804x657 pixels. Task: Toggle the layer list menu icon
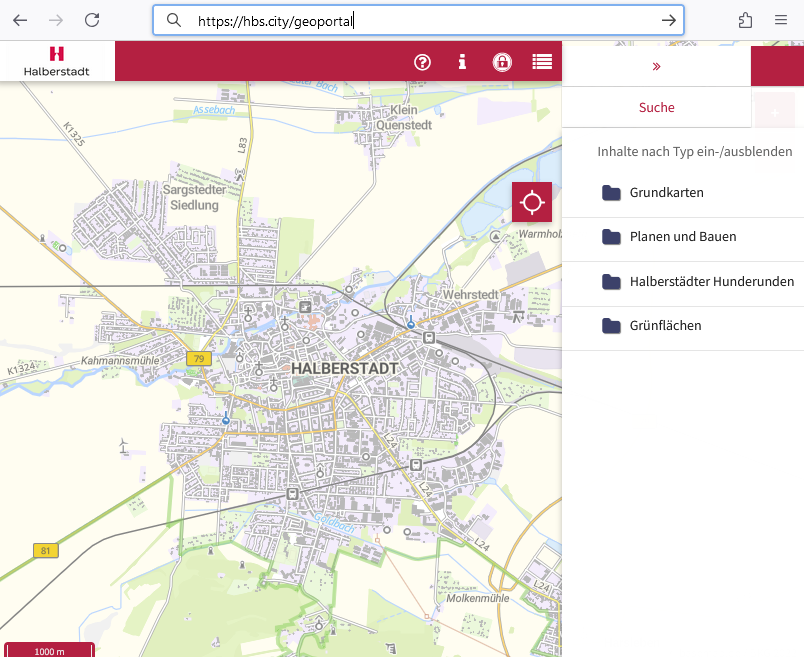tap(542, 62)
